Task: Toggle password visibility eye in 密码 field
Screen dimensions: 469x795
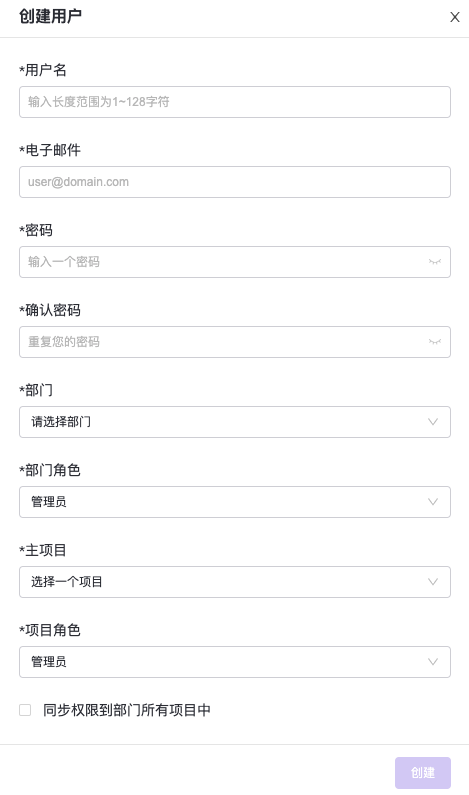Action: [435, 262]
